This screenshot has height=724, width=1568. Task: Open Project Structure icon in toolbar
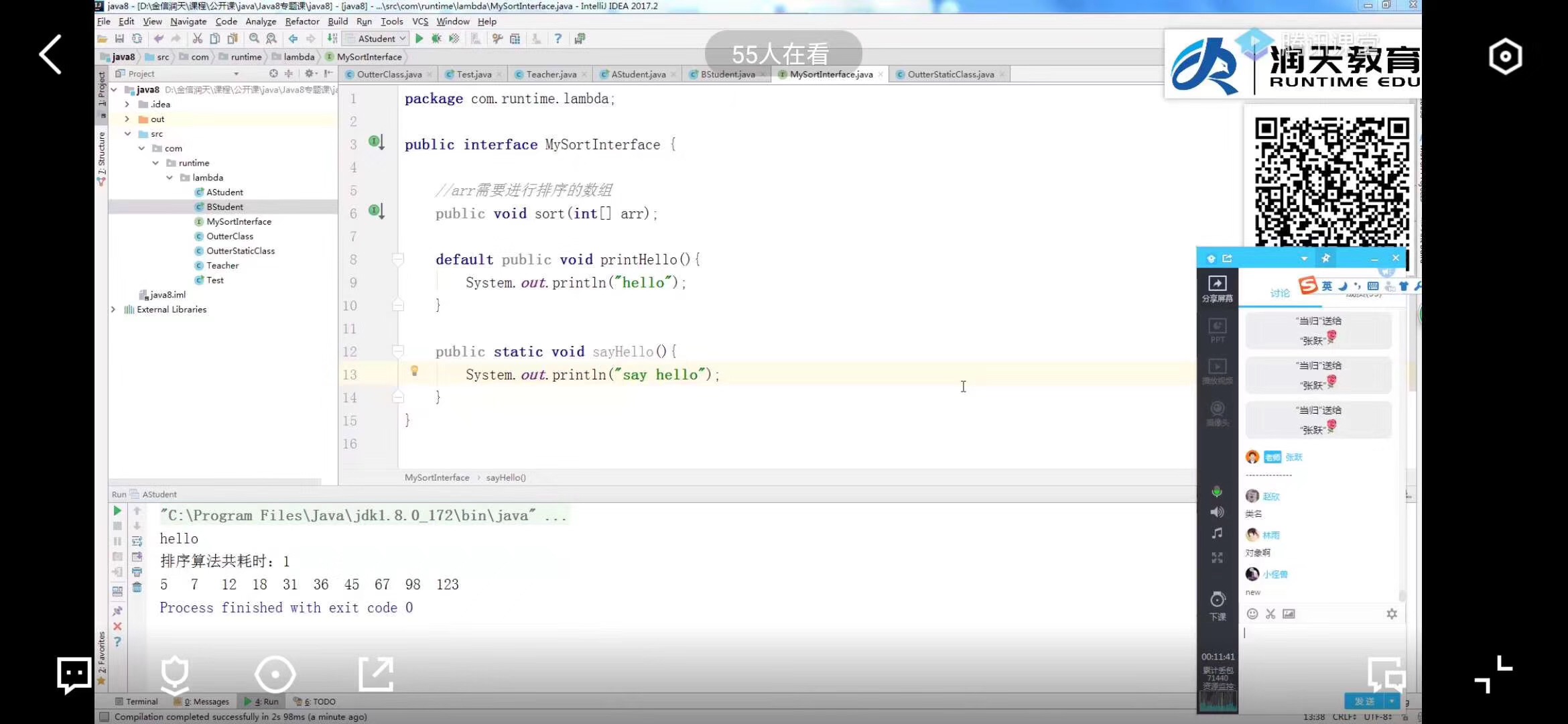point(515,39)
